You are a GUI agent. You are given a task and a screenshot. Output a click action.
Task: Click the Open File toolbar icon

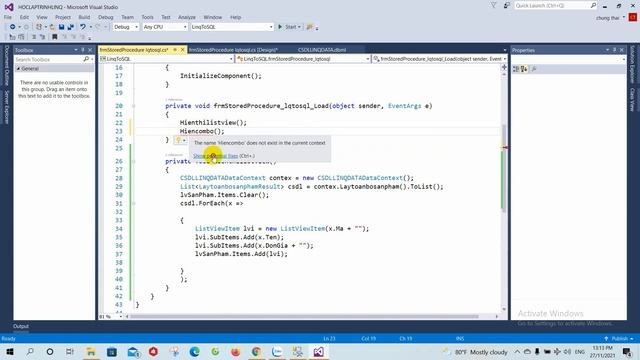(52, 27)
